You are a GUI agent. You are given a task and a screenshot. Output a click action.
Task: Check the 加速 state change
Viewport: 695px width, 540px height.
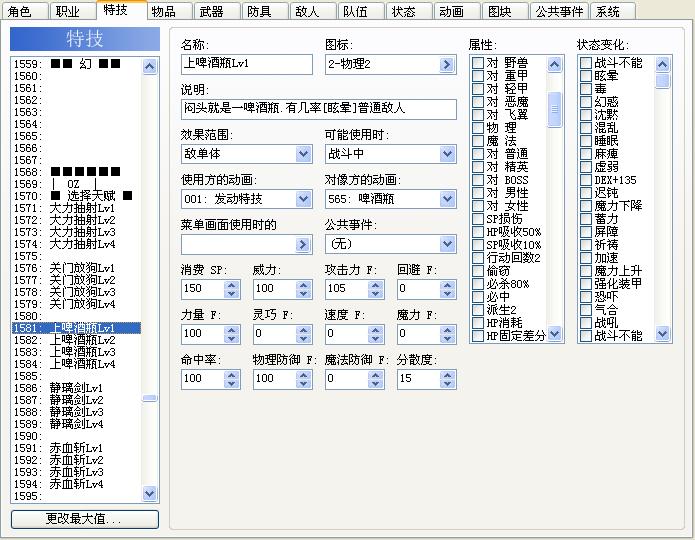pos(586,258)
